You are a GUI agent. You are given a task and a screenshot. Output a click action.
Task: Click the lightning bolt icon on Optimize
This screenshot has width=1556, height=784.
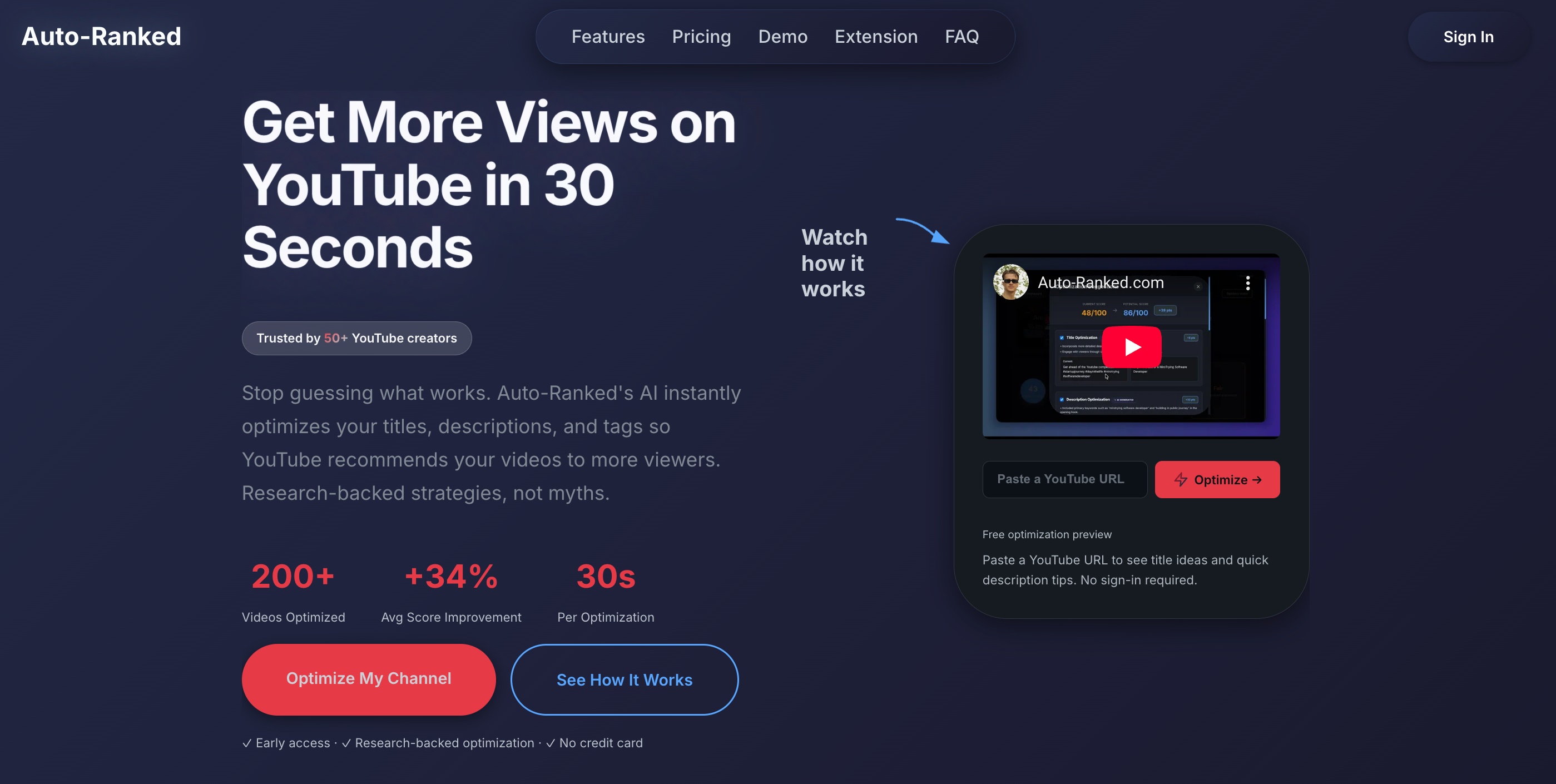point(1180,480)
